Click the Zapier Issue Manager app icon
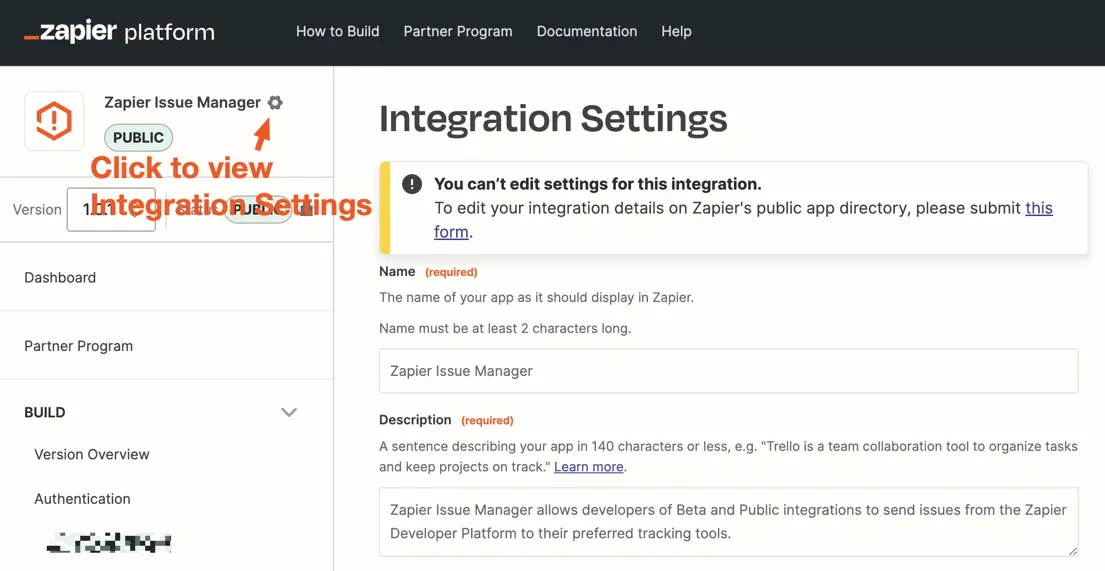Image resolution: width=1105 pixels, height=571 pixels. tap(54, 121)
